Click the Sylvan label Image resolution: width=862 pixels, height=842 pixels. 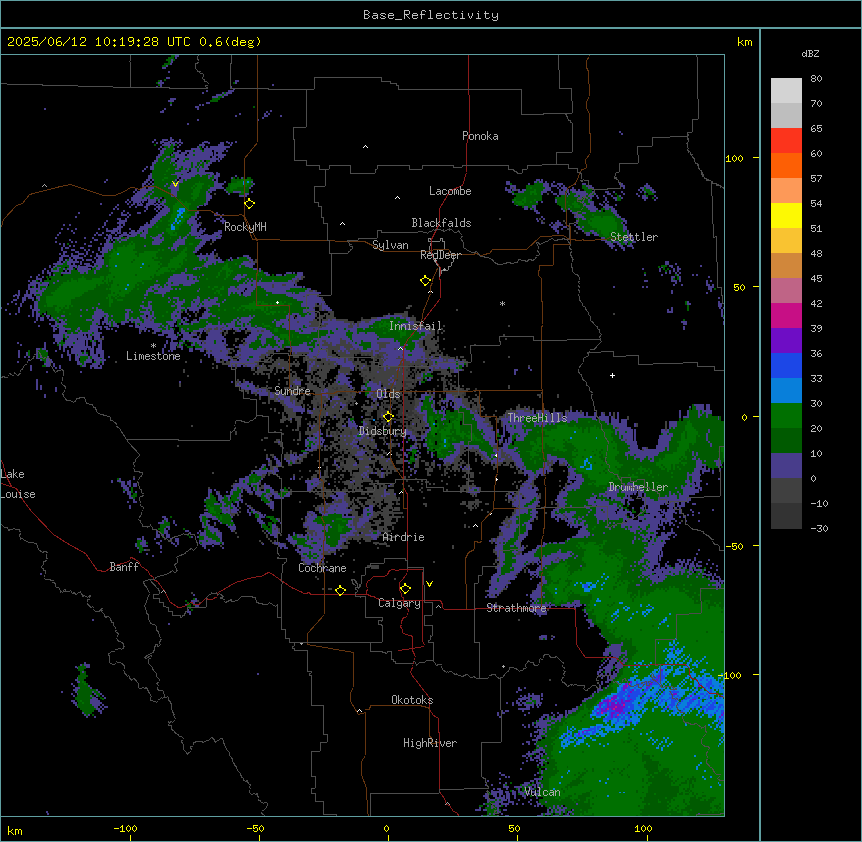coord(390,245)
